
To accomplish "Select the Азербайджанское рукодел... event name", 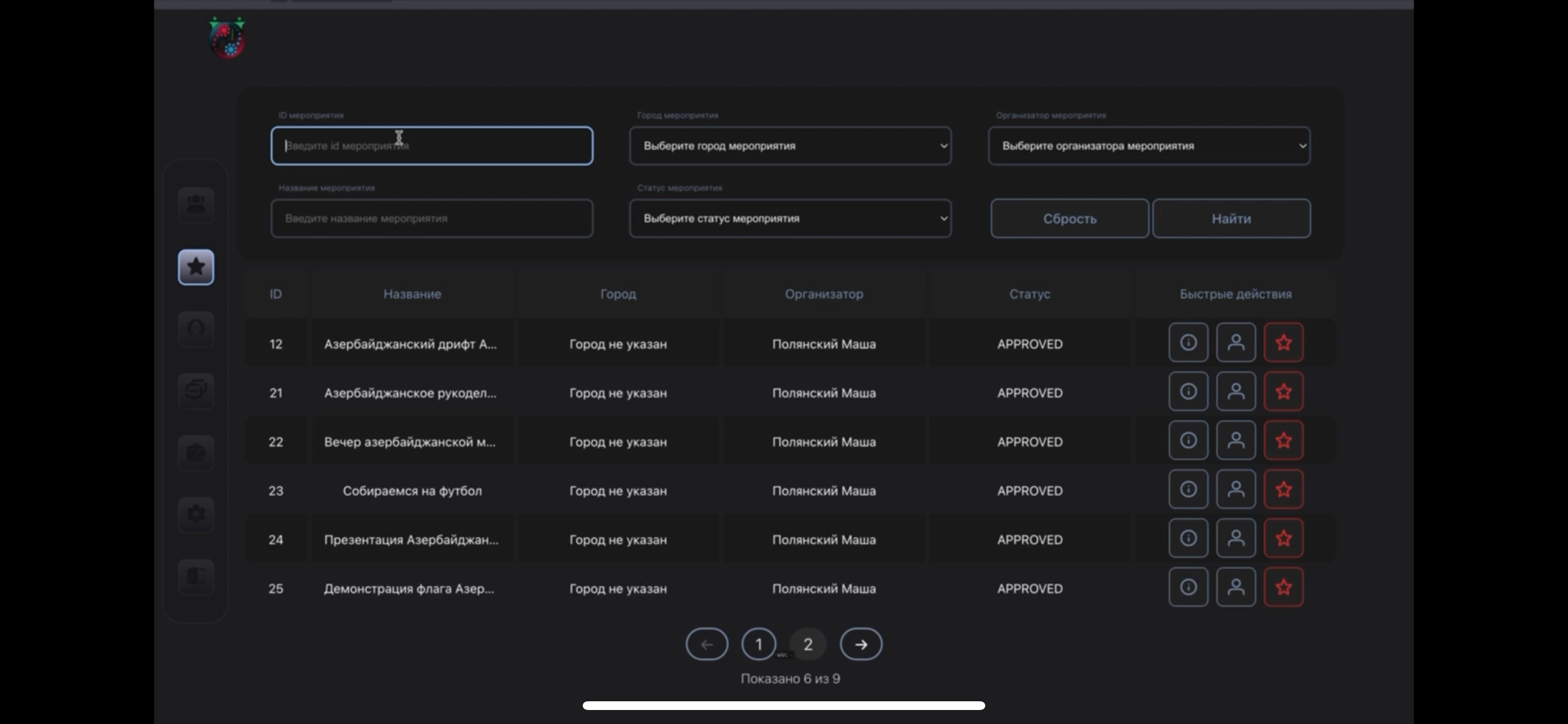I will pos(410,393).
